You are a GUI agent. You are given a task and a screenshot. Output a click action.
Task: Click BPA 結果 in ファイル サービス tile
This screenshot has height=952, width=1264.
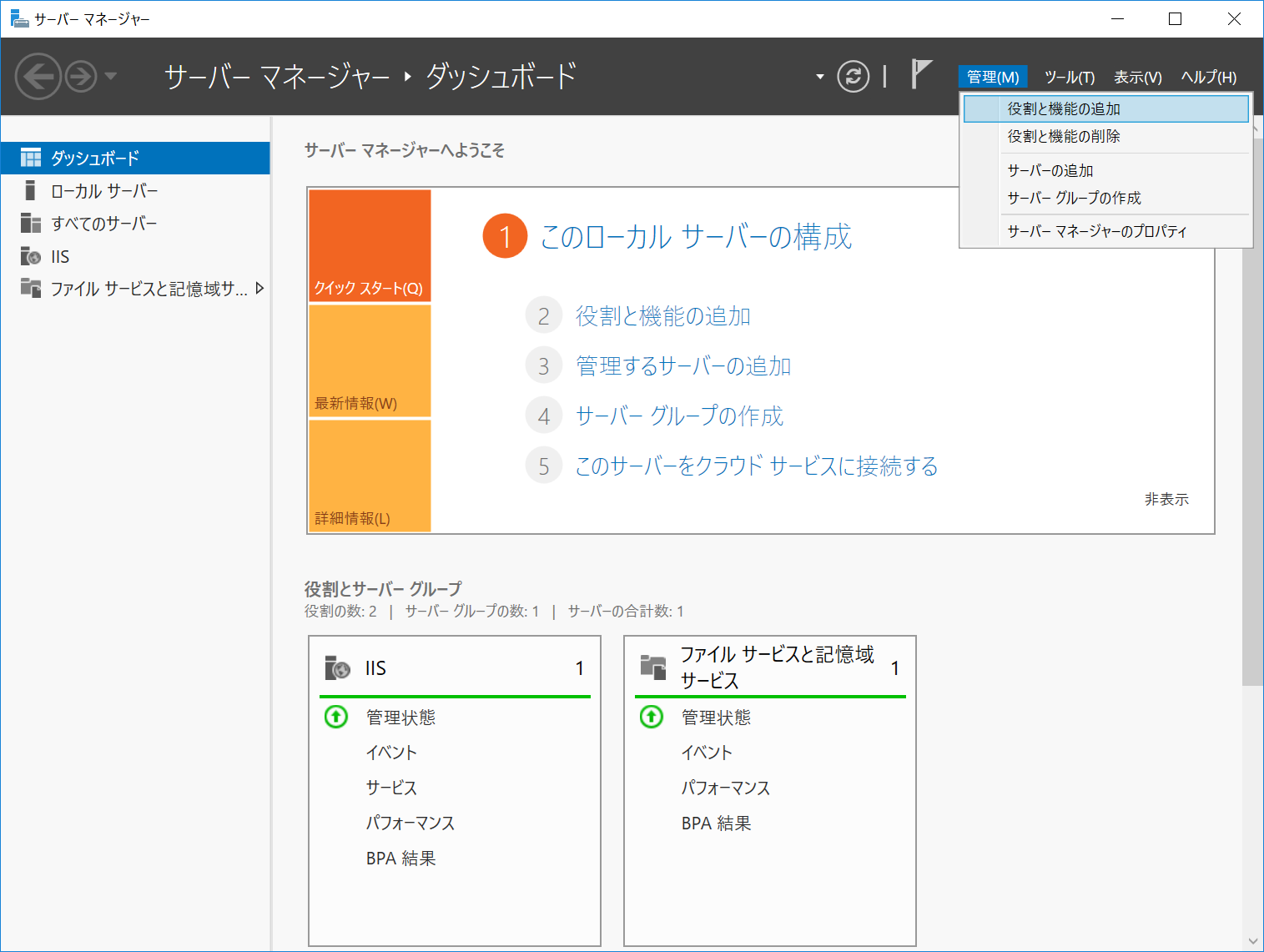click(716, 824)
